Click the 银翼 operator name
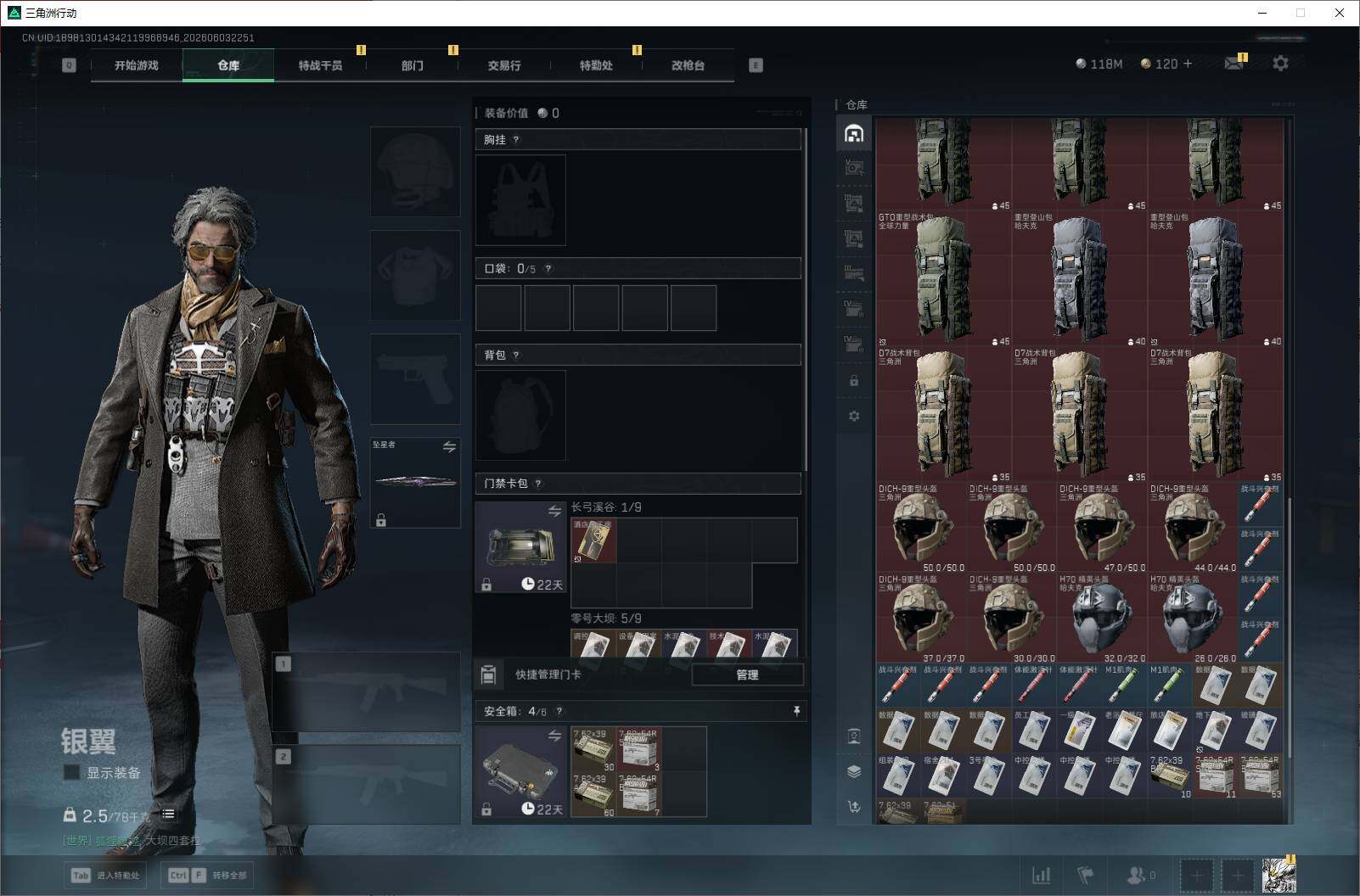This screenshot has height=896, width=1360. 88,740
